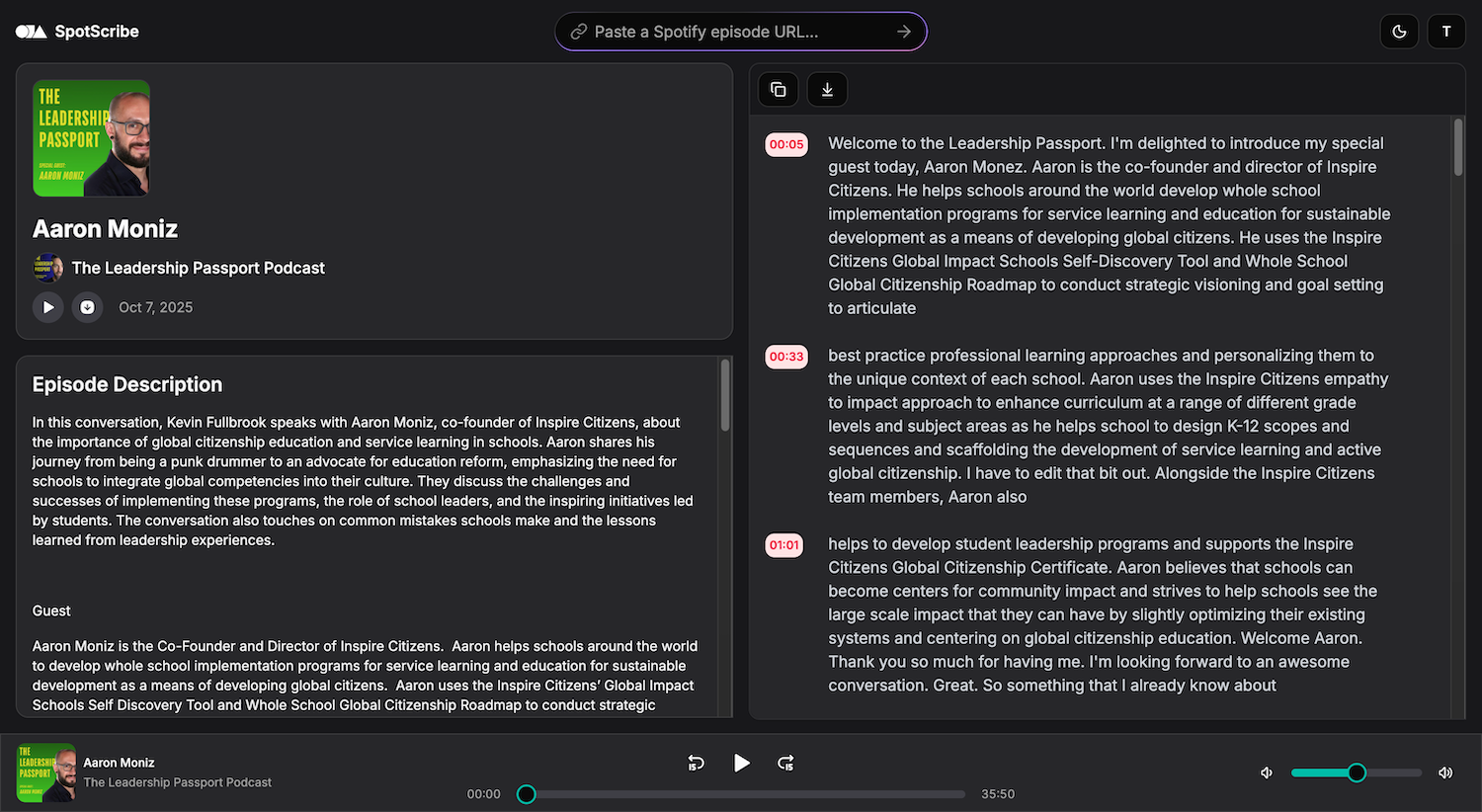Toggle dark mode with the moon icon
1482x812 pixels.
1399,32
